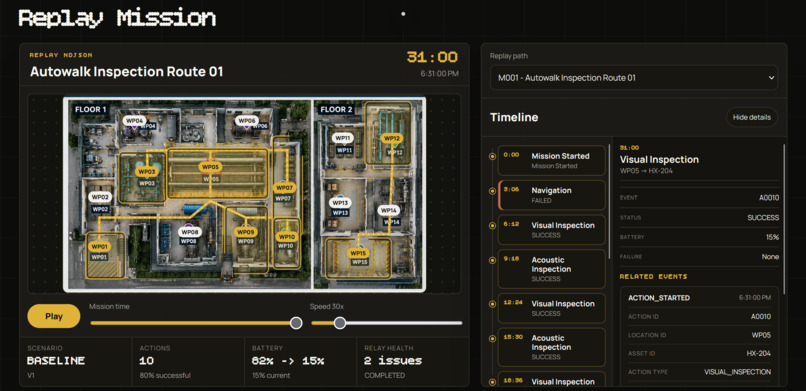
Task: Select the WP03 waypoint marker
Action: coord(147,172)
